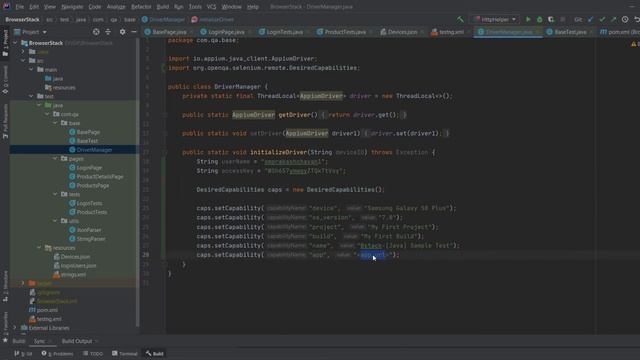Collapse the pages package node
Image resolution: width=640 pixels, height=360 pixels.
(x=55, y=158)
